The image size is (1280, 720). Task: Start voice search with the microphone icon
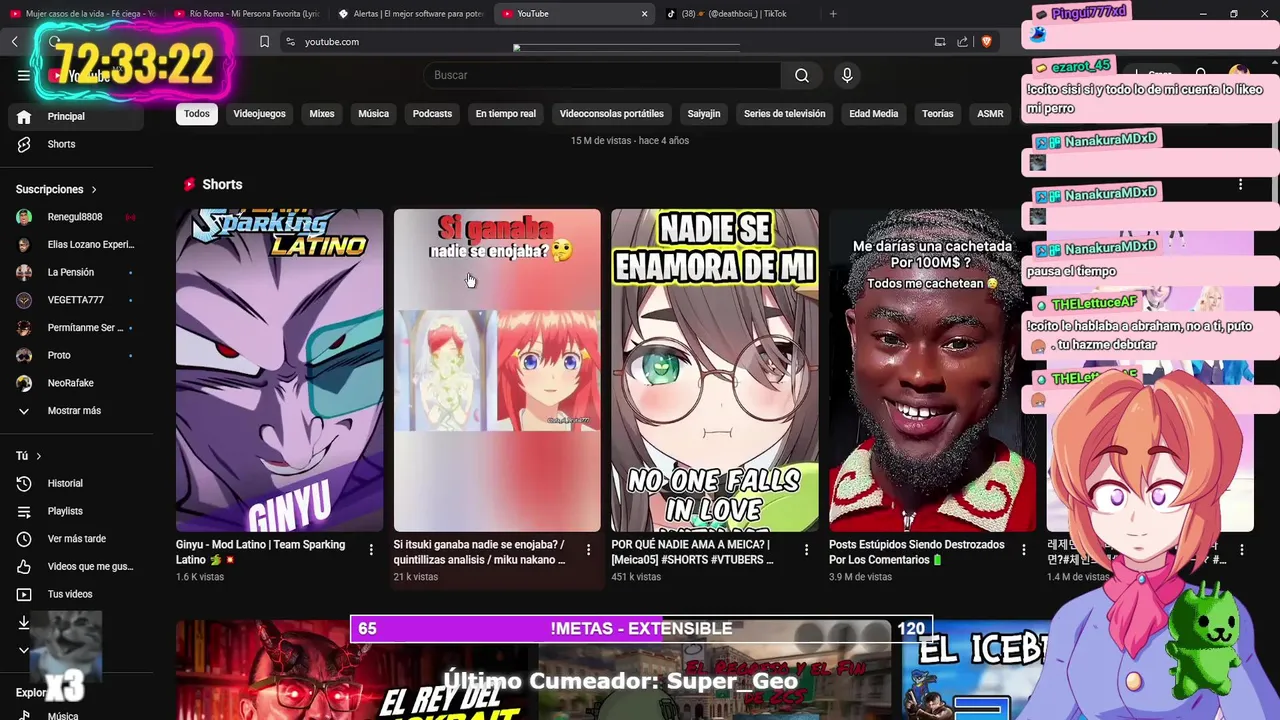point(847,75)
